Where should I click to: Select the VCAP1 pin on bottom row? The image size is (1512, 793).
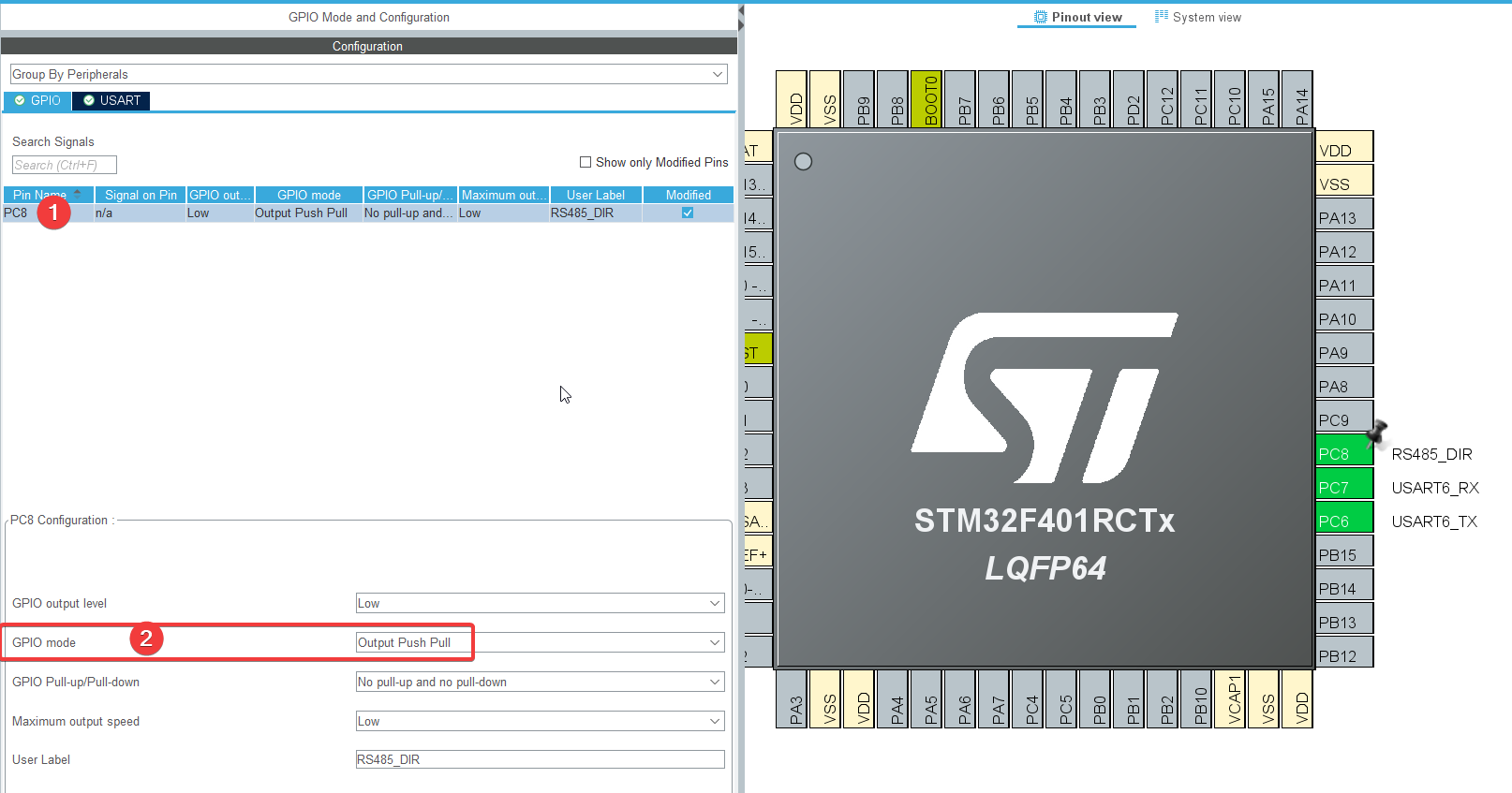coord(1234,699)
